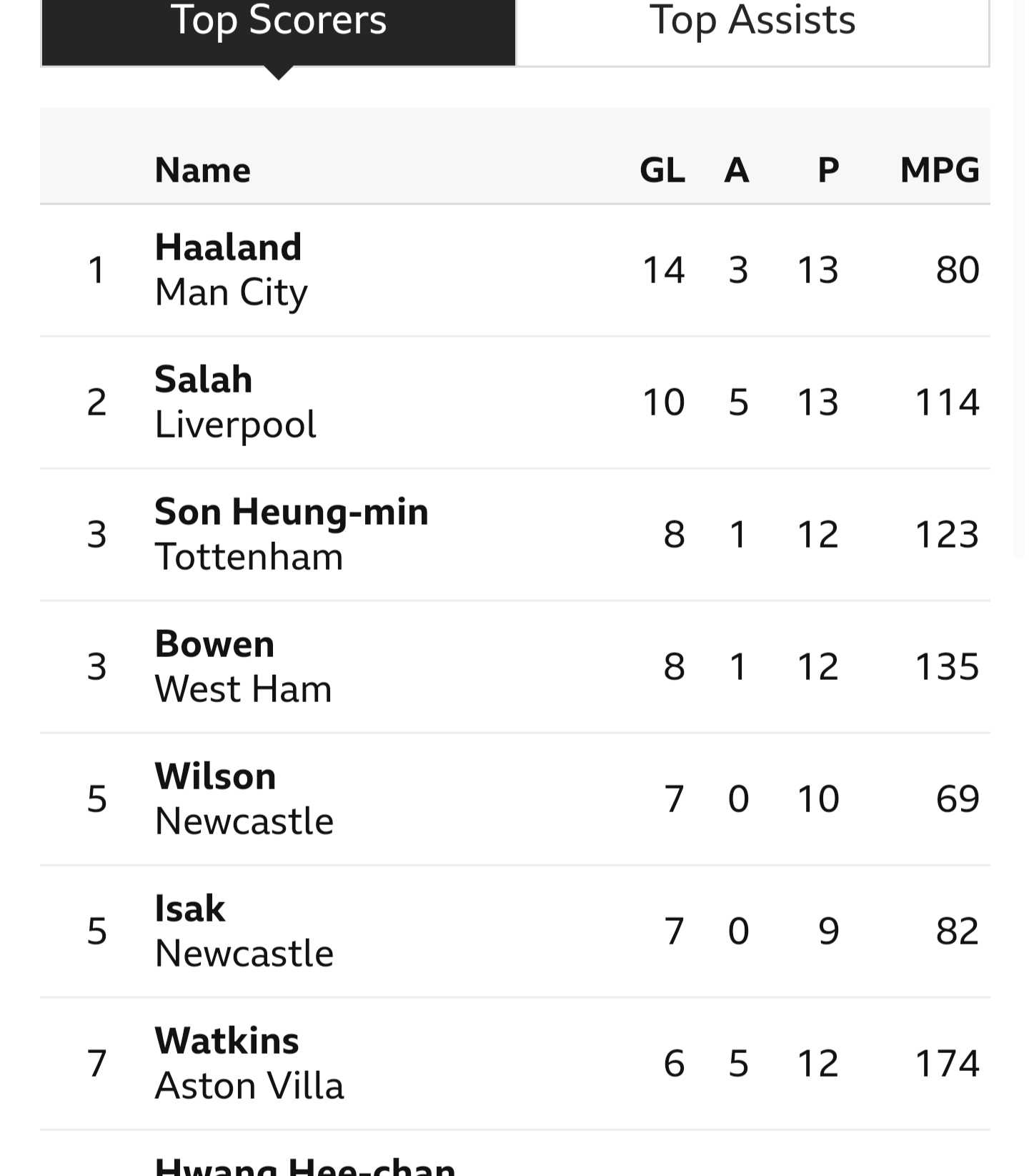This screenshot has width=1029, height=1176.
Task: Open Watkins player row
Action: (x=514, y=1064)
